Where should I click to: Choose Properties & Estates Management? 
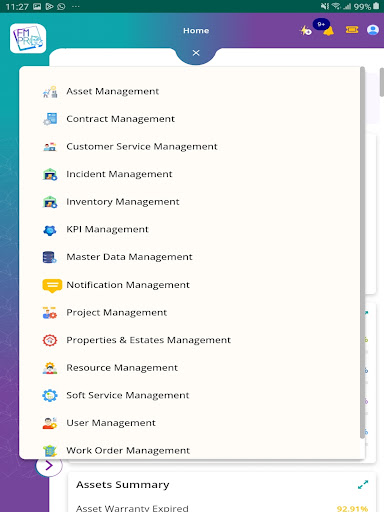coord(148,340)
